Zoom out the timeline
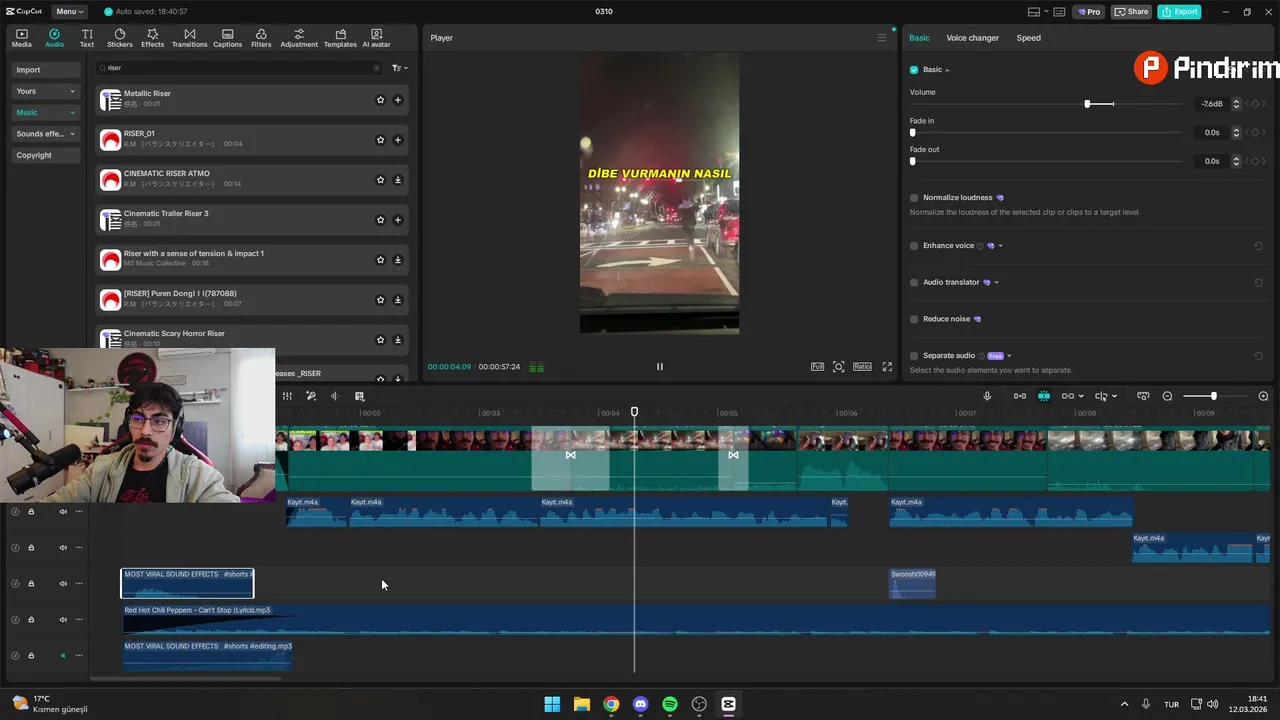The width and height of the screenshot is (1280, 720). (1167, 396)
